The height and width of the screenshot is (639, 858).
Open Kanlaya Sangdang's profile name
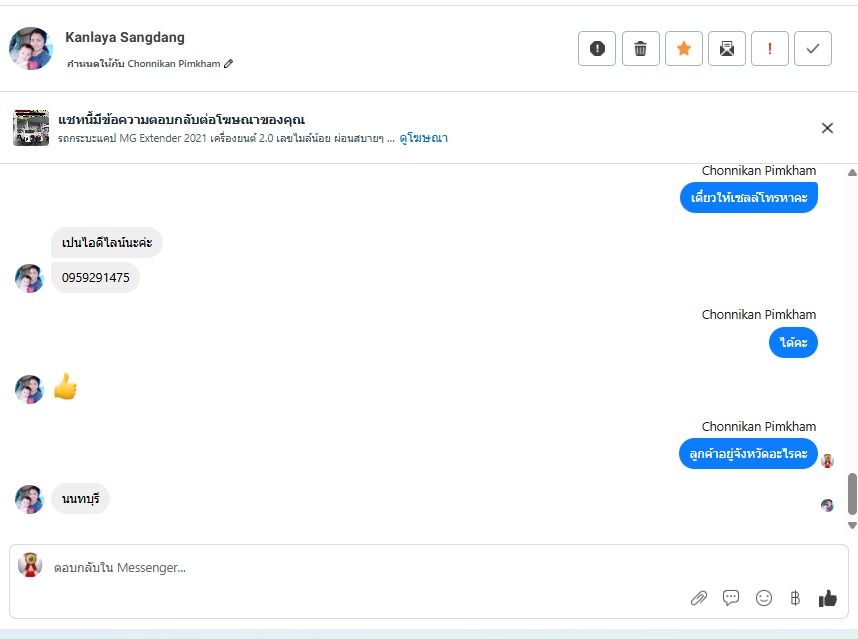[x=125, y=38]
